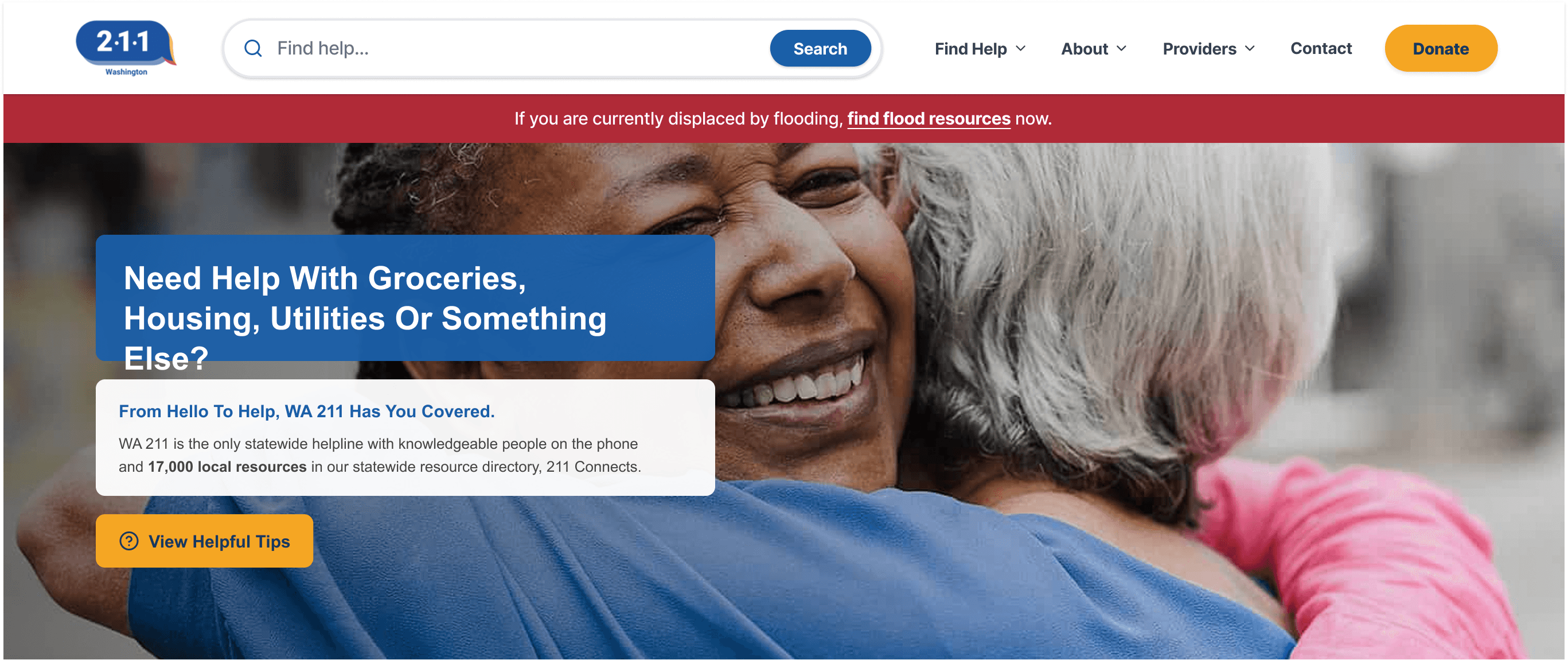Image resolution: width=1568 pixels, height=660 pixels.
Task: Go to the Contact page
Action: [x=1321, y=48]
